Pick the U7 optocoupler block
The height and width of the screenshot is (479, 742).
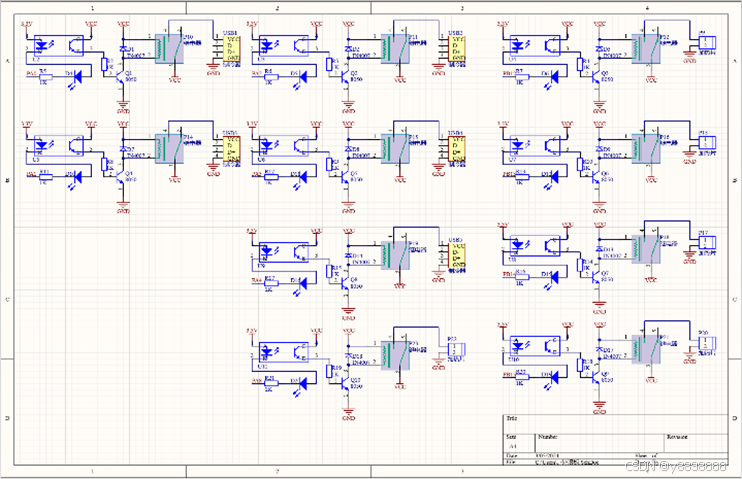point(535,146)
